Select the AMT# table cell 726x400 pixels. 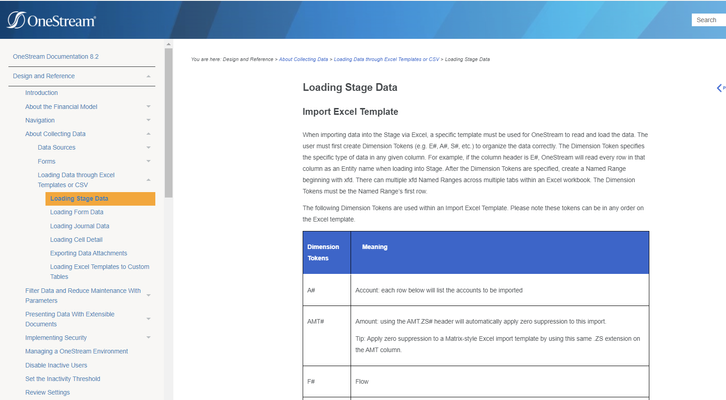click(x=326, y=336)
